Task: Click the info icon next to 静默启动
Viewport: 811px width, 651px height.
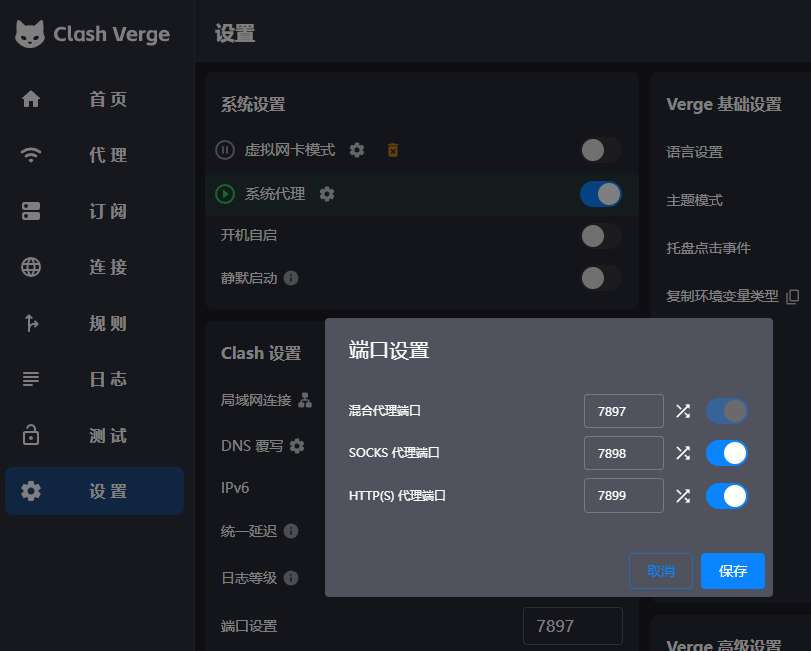Action: 291,279
